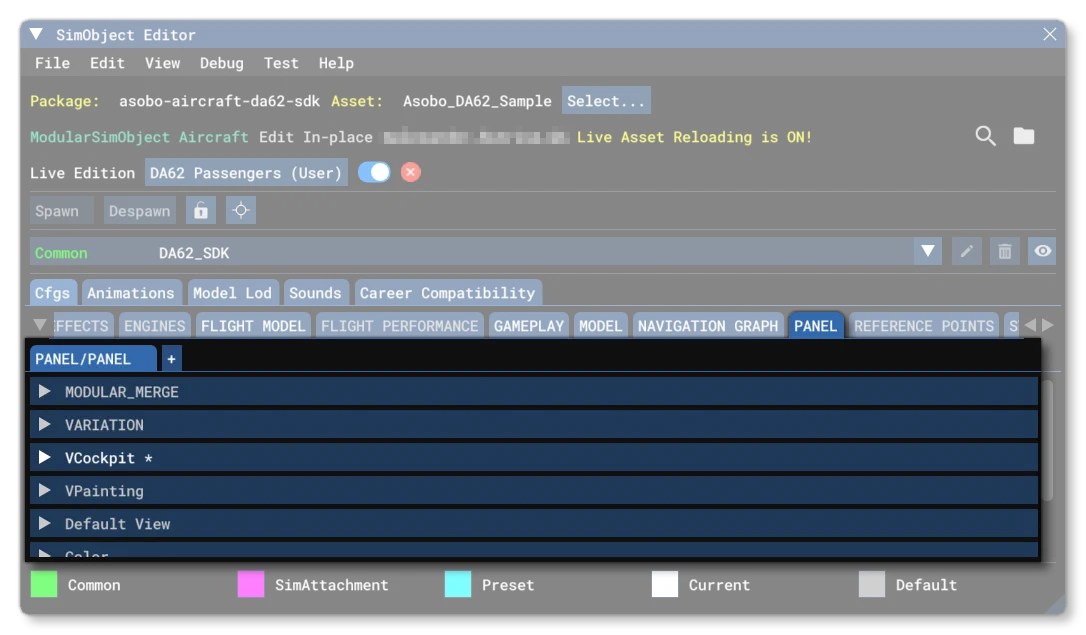Open the cfg tab list triangle dropdown
1086x635 pixels.
pos(40,325)
